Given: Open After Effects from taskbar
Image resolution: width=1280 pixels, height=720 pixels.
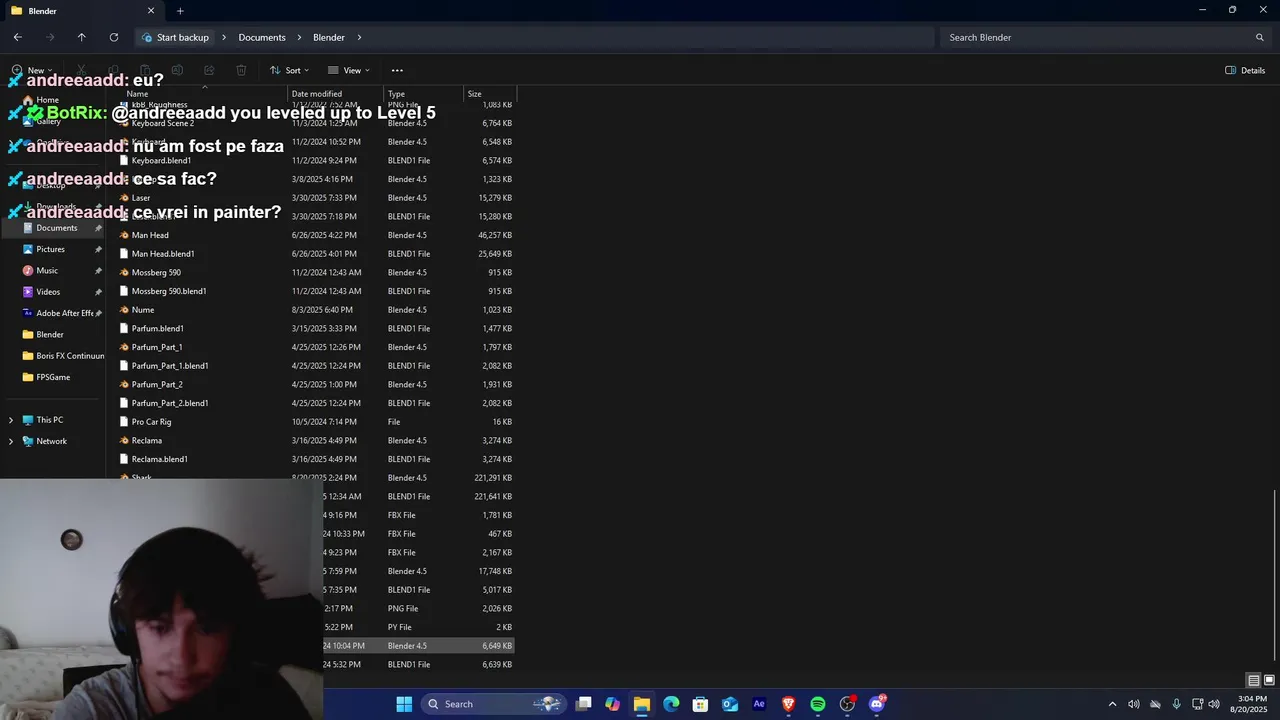Looking at the screenshot, I should point(759,704).
